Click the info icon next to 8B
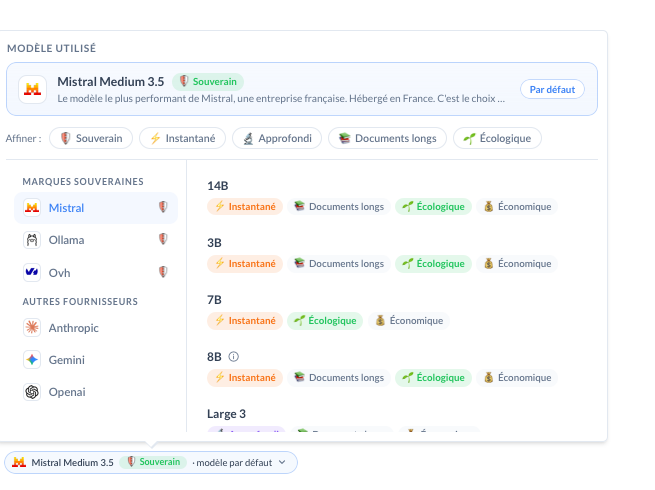Viewport: 655px width, 490px height. click(x=234, y=356)
